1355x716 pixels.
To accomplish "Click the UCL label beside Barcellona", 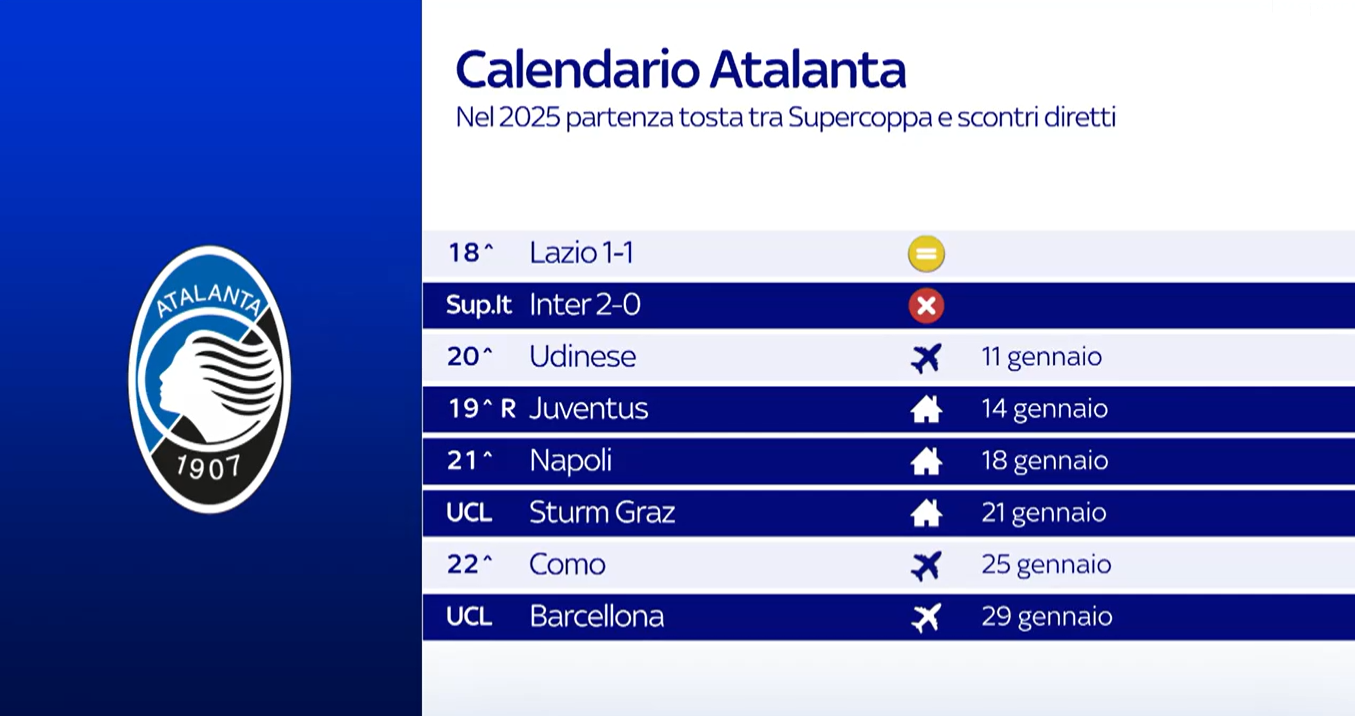I will point(469,618).
